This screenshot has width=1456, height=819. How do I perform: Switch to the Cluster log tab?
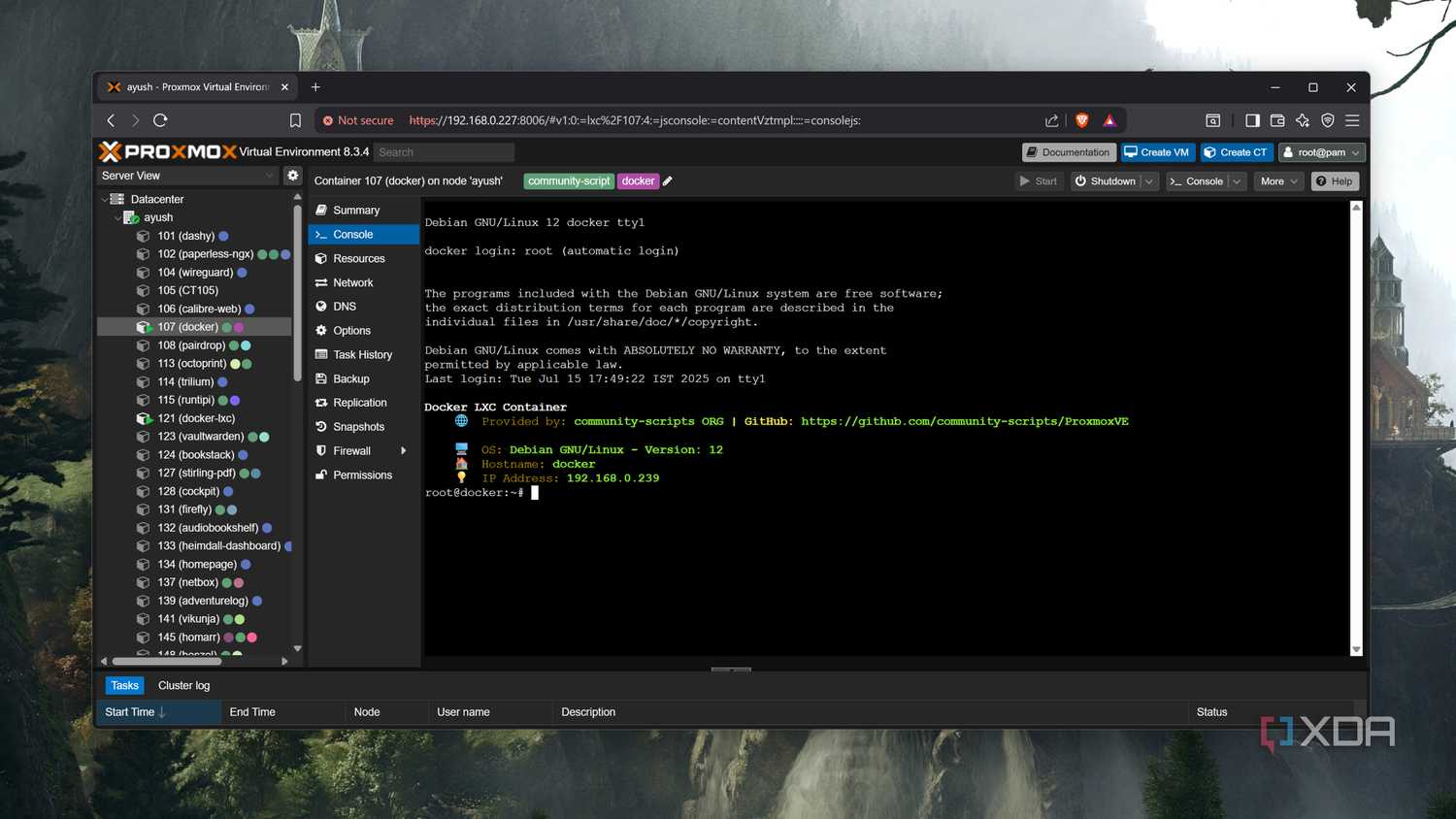183,685
